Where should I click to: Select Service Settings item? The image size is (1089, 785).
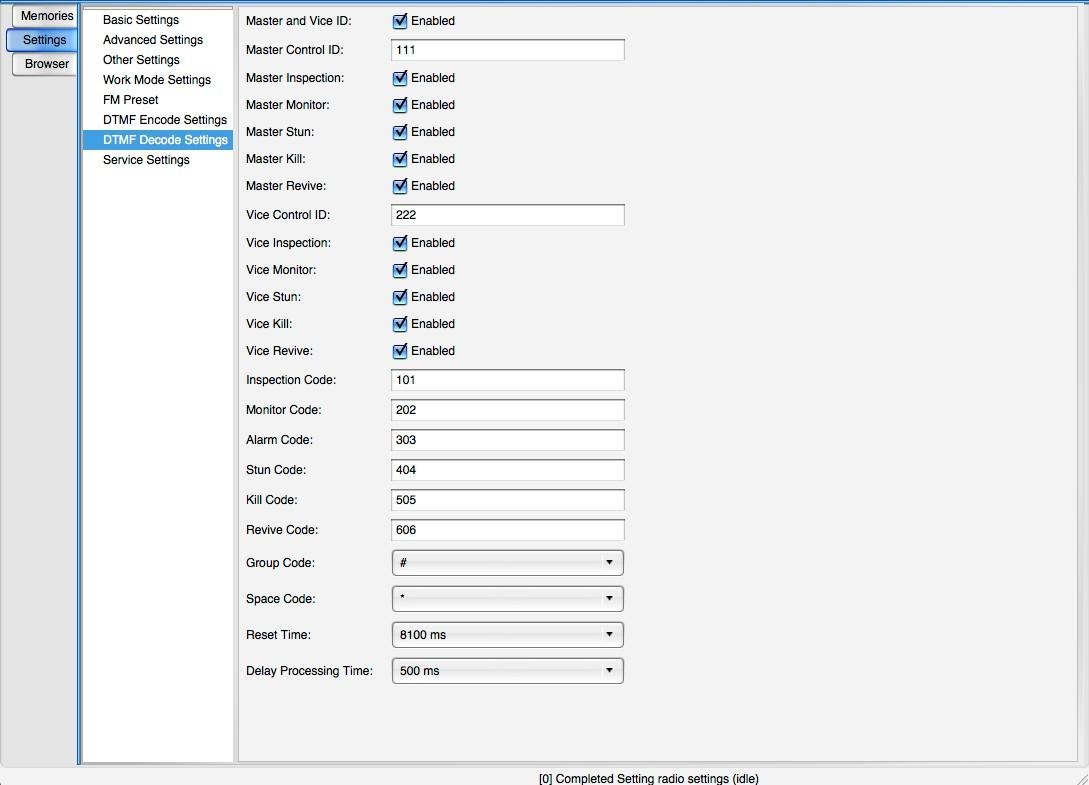(x=146, y=160)
